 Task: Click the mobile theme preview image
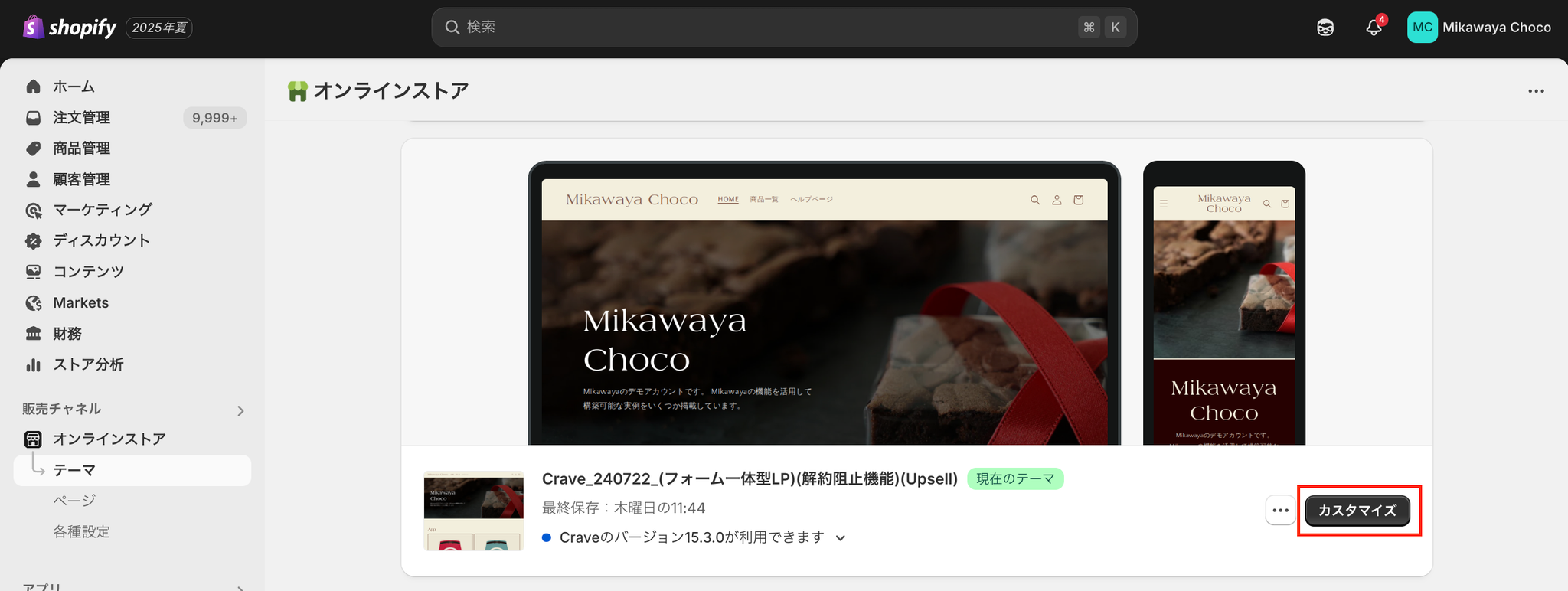(x=1224, y=303)
